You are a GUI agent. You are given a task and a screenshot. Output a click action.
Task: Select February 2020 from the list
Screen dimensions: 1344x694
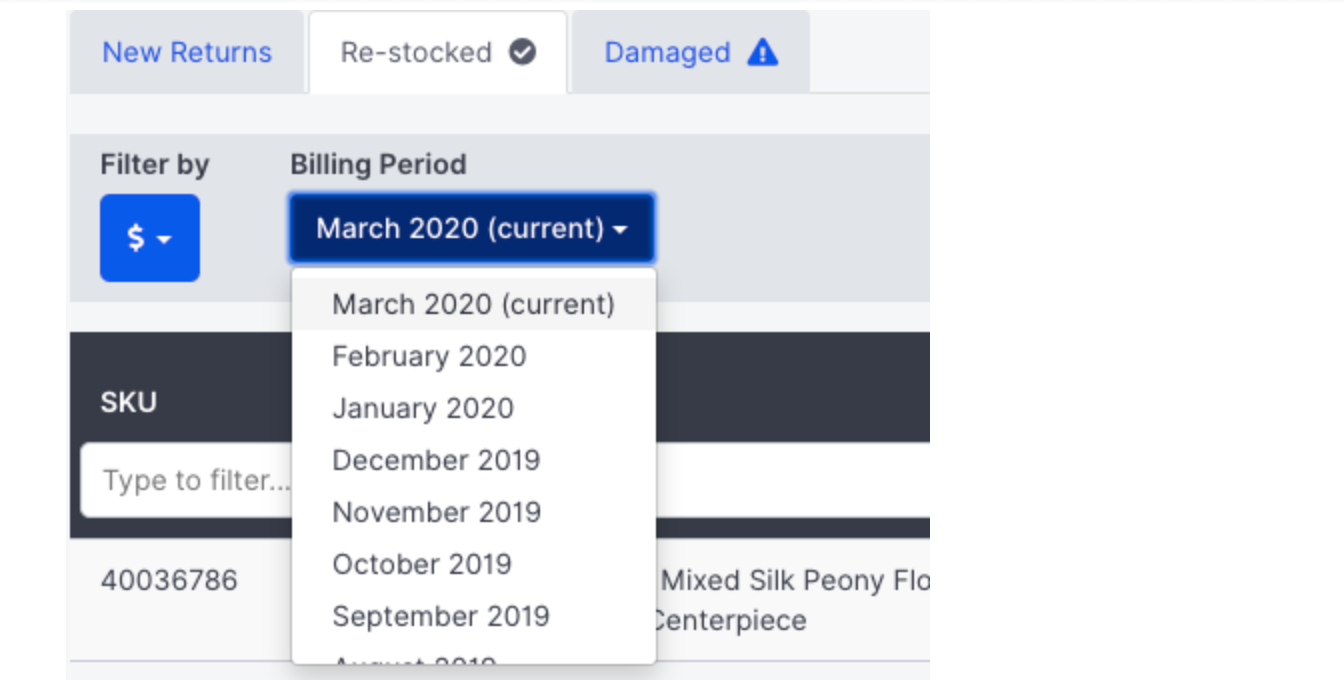click(x=429, y=356)
